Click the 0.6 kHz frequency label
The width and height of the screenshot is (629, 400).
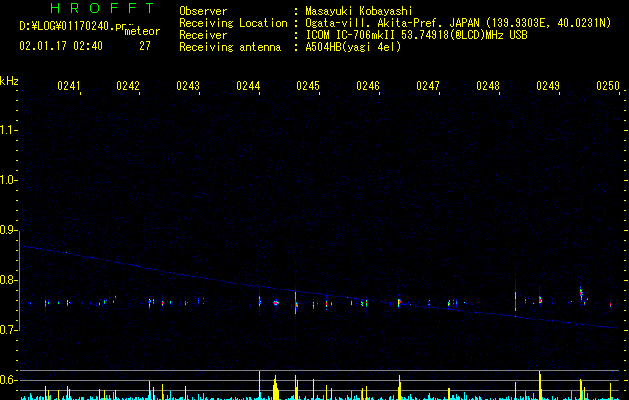point(8,380)
